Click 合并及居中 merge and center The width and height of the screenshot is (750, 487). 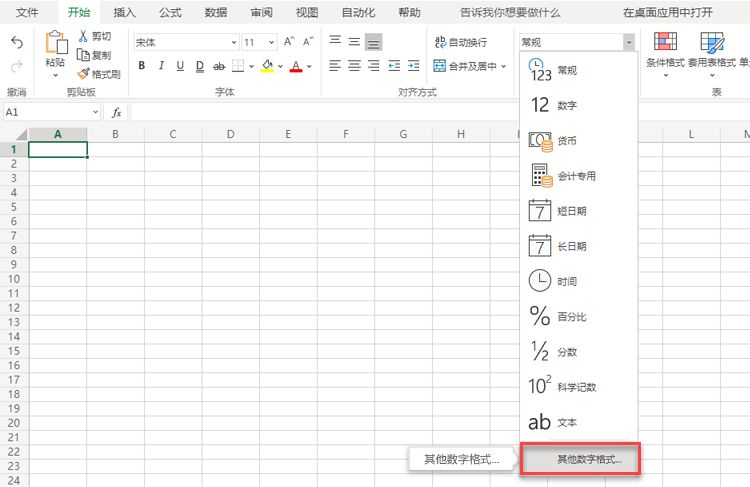[x=465, y=66]
